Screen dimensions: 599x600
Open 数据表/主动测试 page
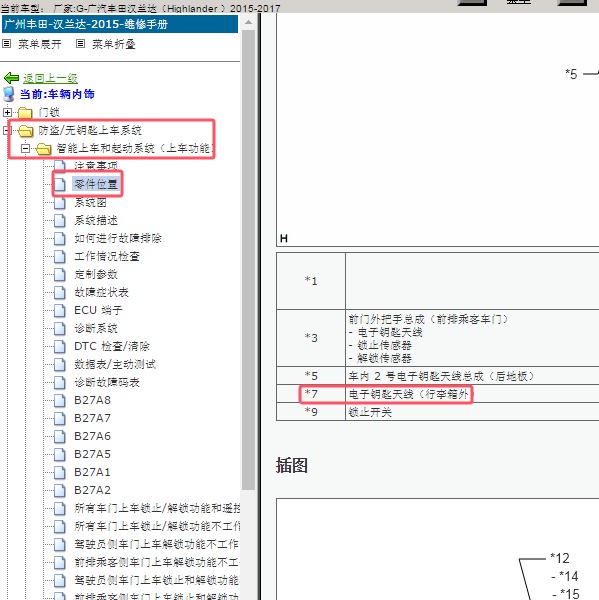(x=115, y=364)
